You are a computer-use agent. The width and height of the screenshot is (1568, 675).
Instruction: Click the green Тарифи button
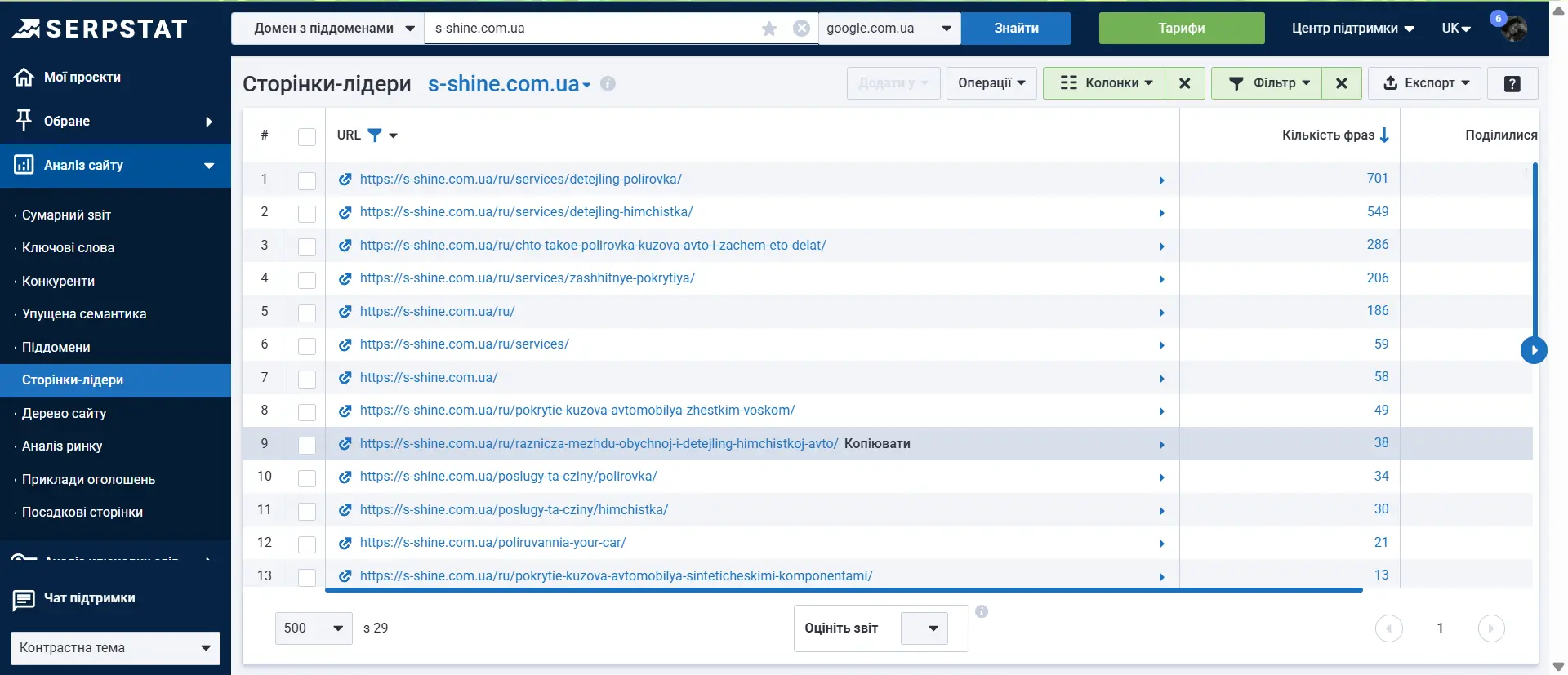tap(1181, 29)
